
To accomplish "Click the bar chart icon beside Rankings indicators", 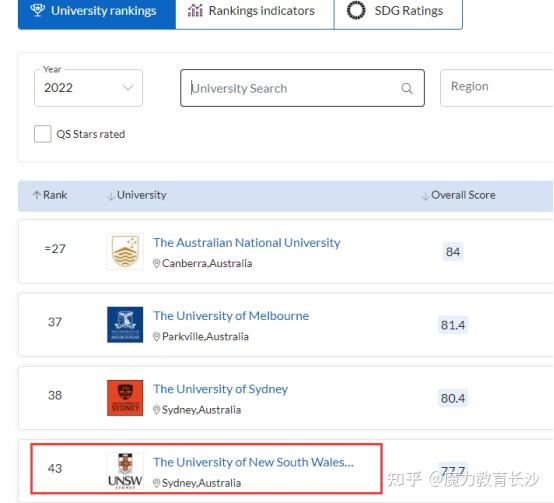I will [x=195, y=10].
